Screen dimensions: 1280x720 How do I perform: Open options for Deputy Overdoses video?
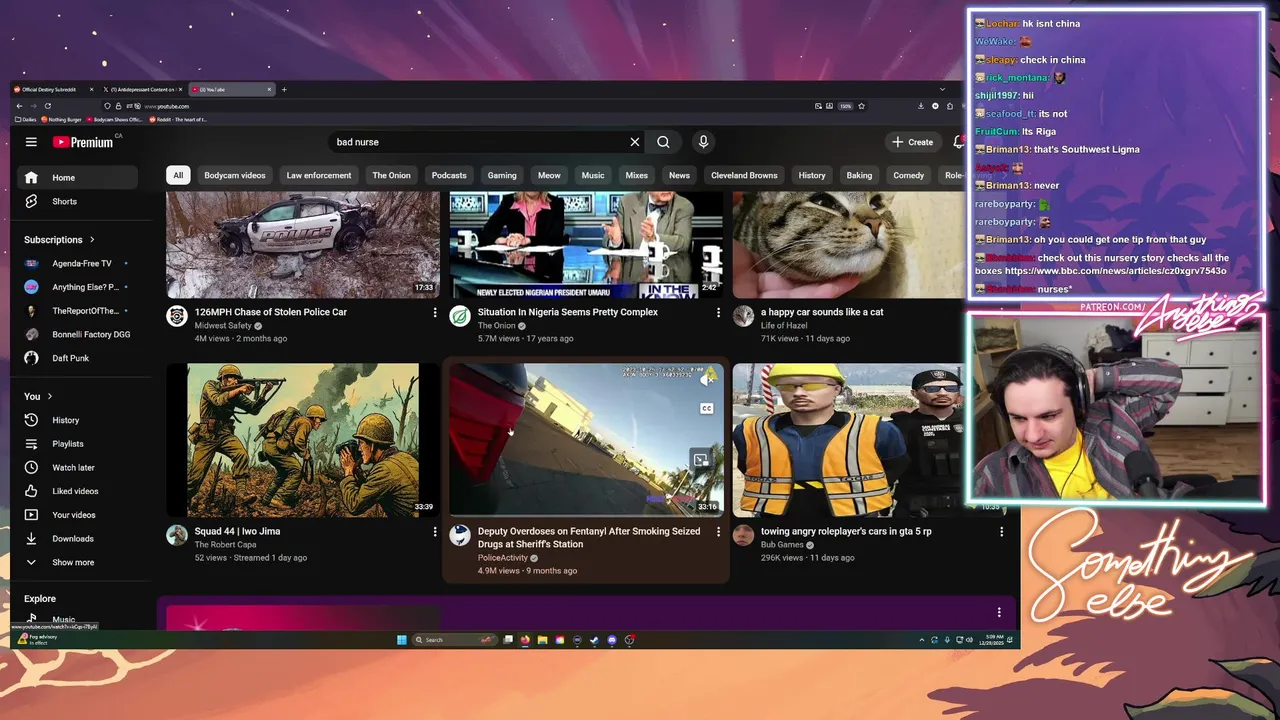[x=718, y=532]
